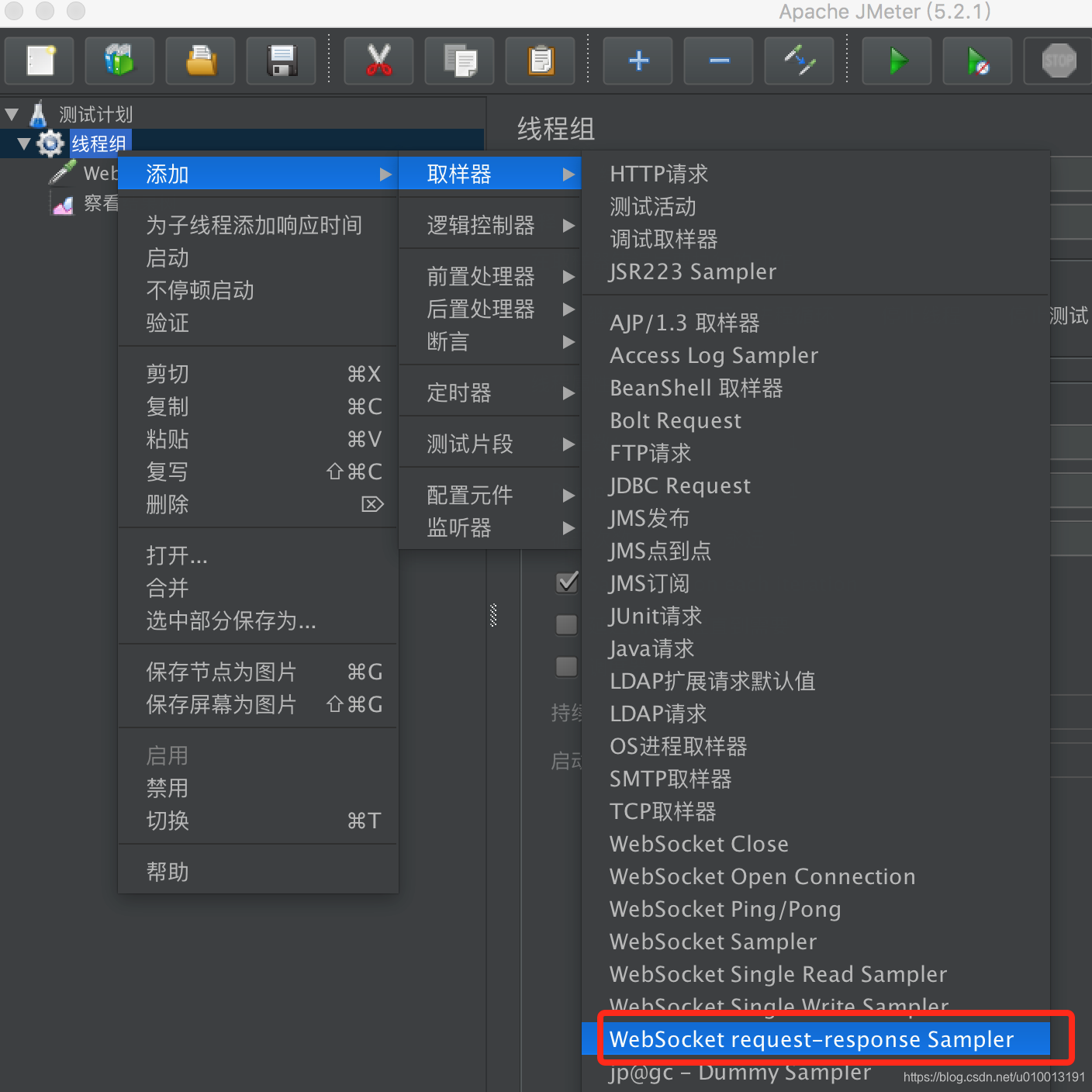1092x1092 pixels.
Task: Click the Start no pauses icon
Action: [x=978, y=60]
